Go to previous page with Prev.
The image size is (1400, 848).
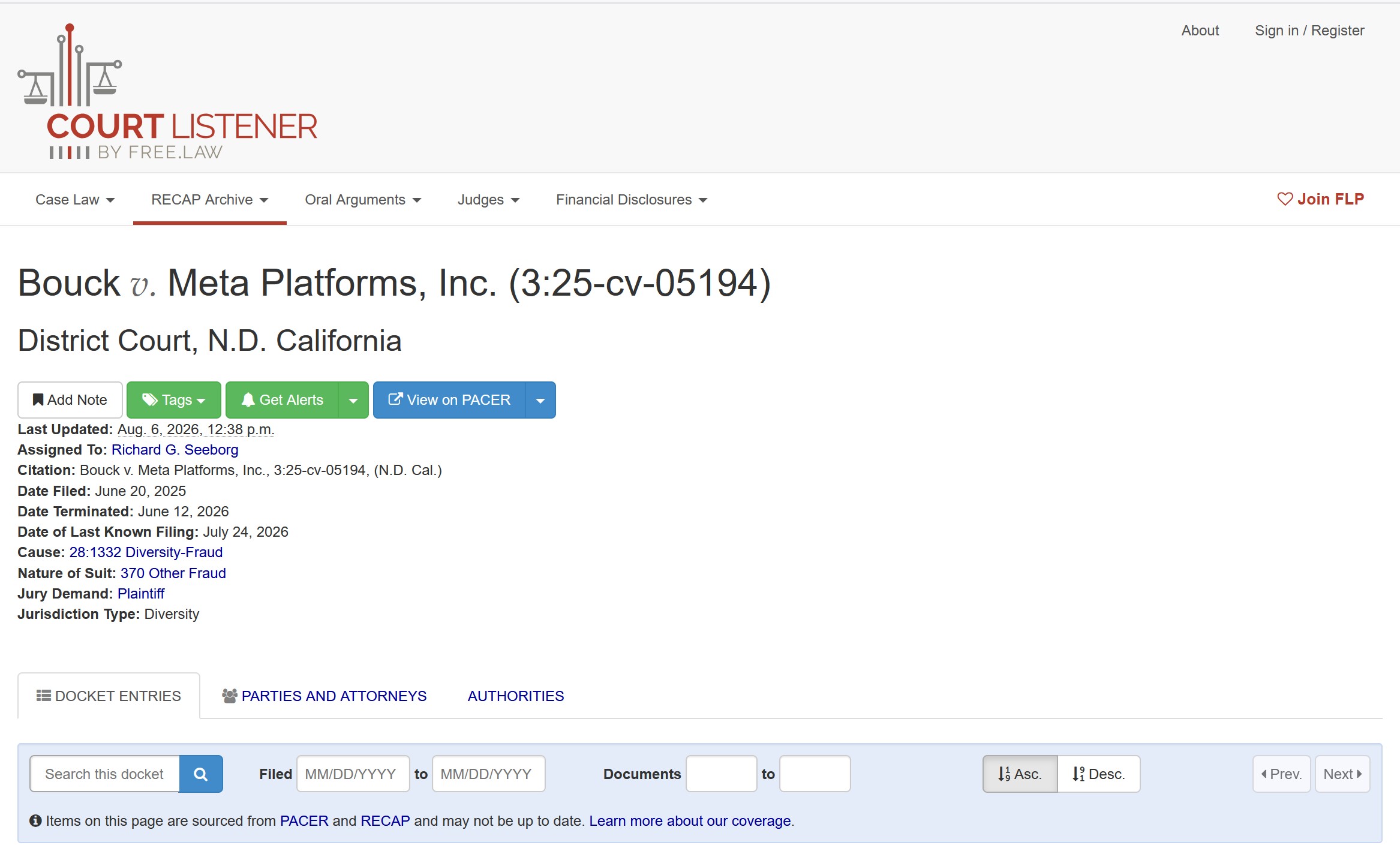point(1281,774)
